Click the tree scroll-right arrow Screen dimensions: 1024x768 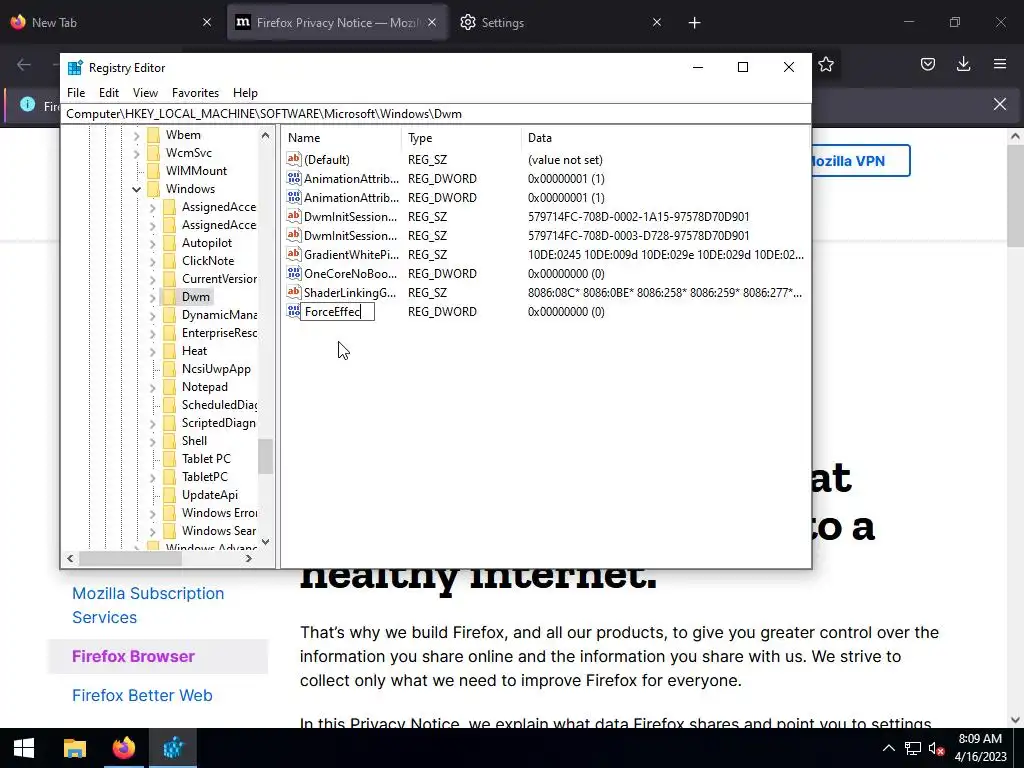249,558
